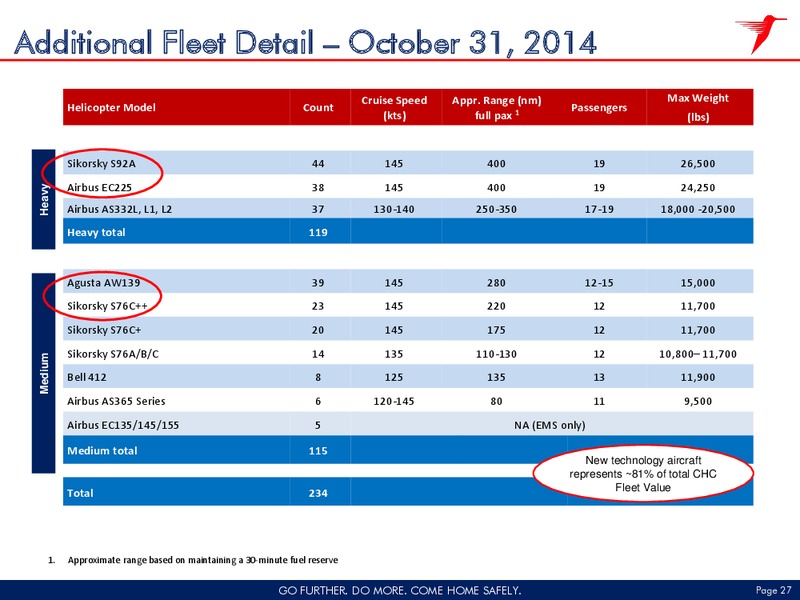This screenshot has width=800, height=600.
Task: Select the 'Bell 412' model name
Action: pos(87,378)
